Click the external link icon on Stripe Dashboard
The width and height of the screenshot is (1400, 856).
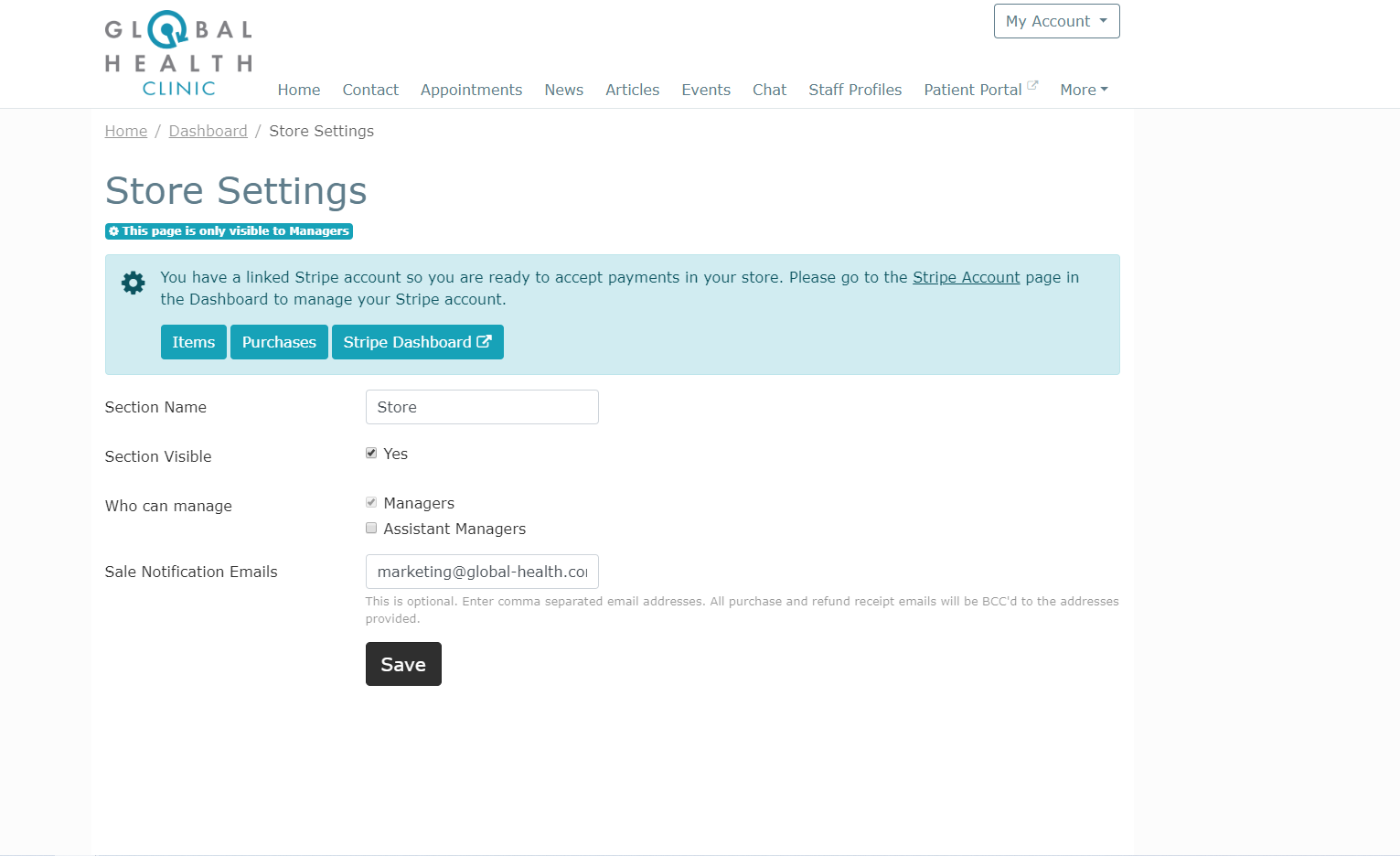click(x=485, y=341)
